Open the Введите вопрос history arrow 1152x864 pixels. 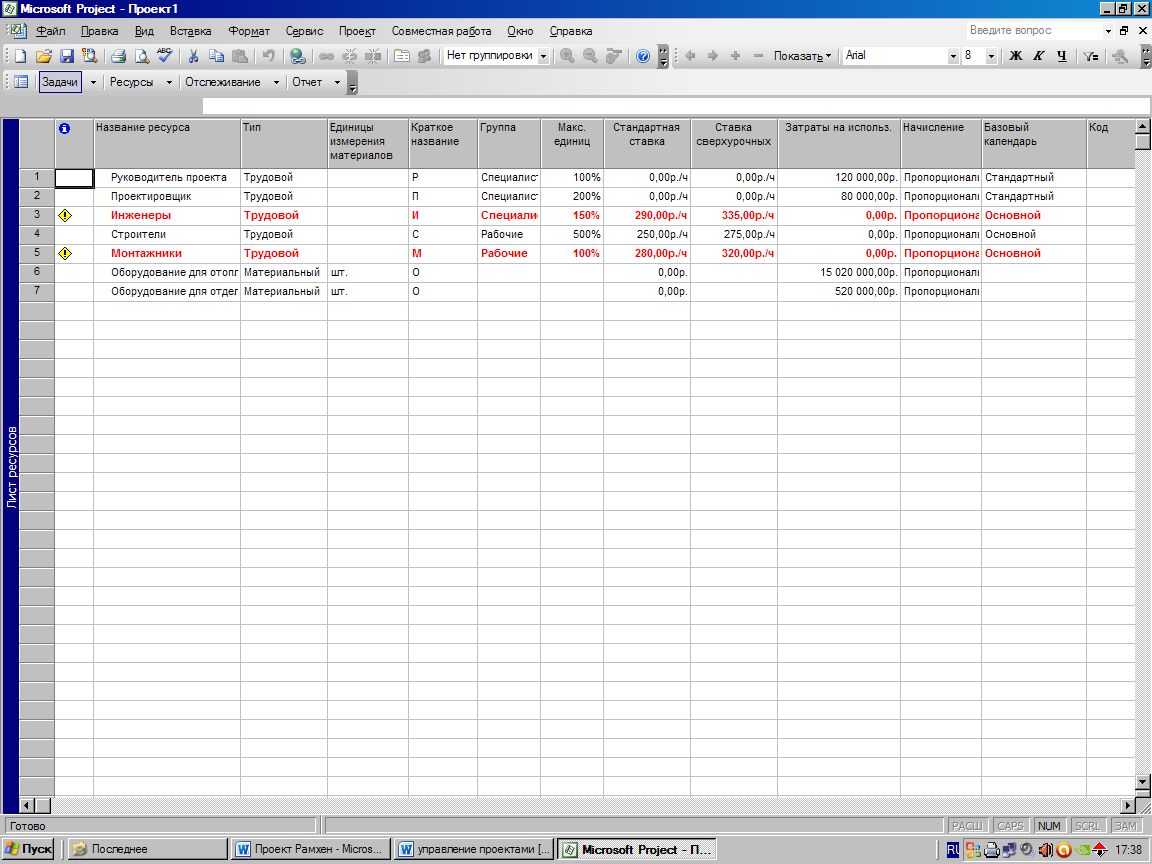(1108, 31)
